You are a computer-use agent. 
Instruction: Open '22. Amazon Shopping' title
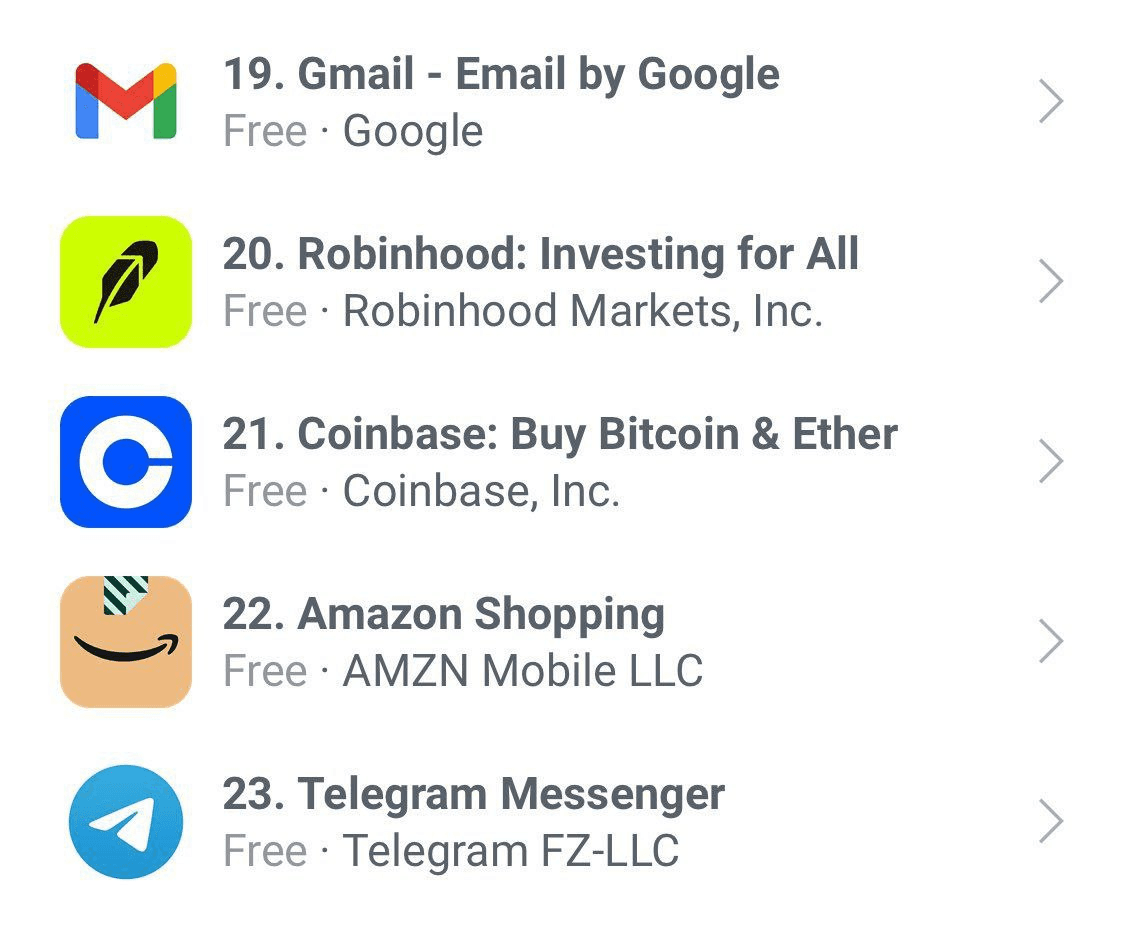click(444, 615)
